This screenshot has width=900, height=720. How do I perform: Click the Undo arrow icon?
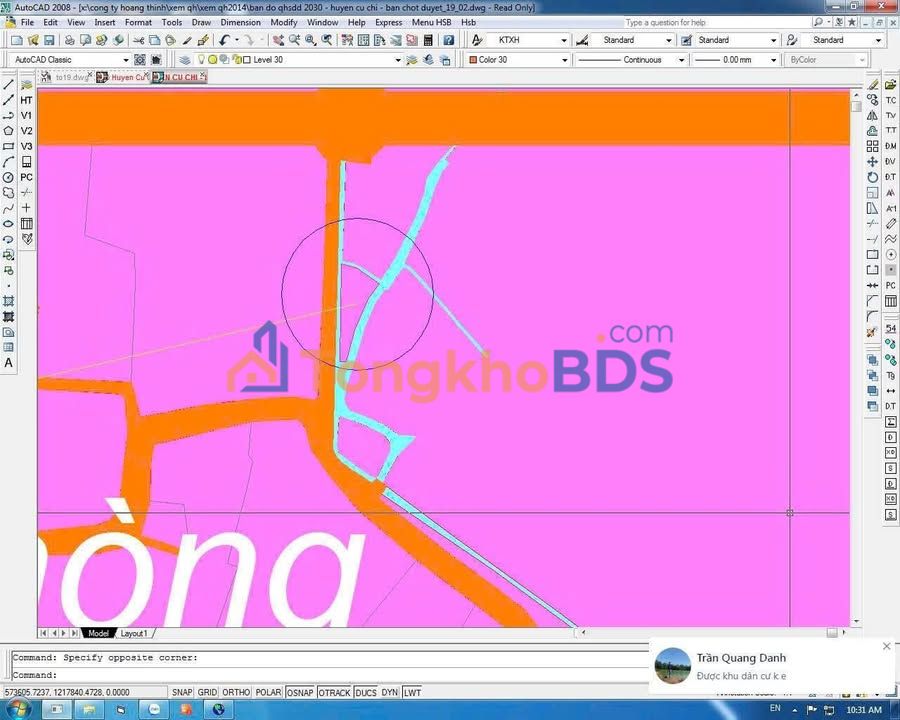224,40
